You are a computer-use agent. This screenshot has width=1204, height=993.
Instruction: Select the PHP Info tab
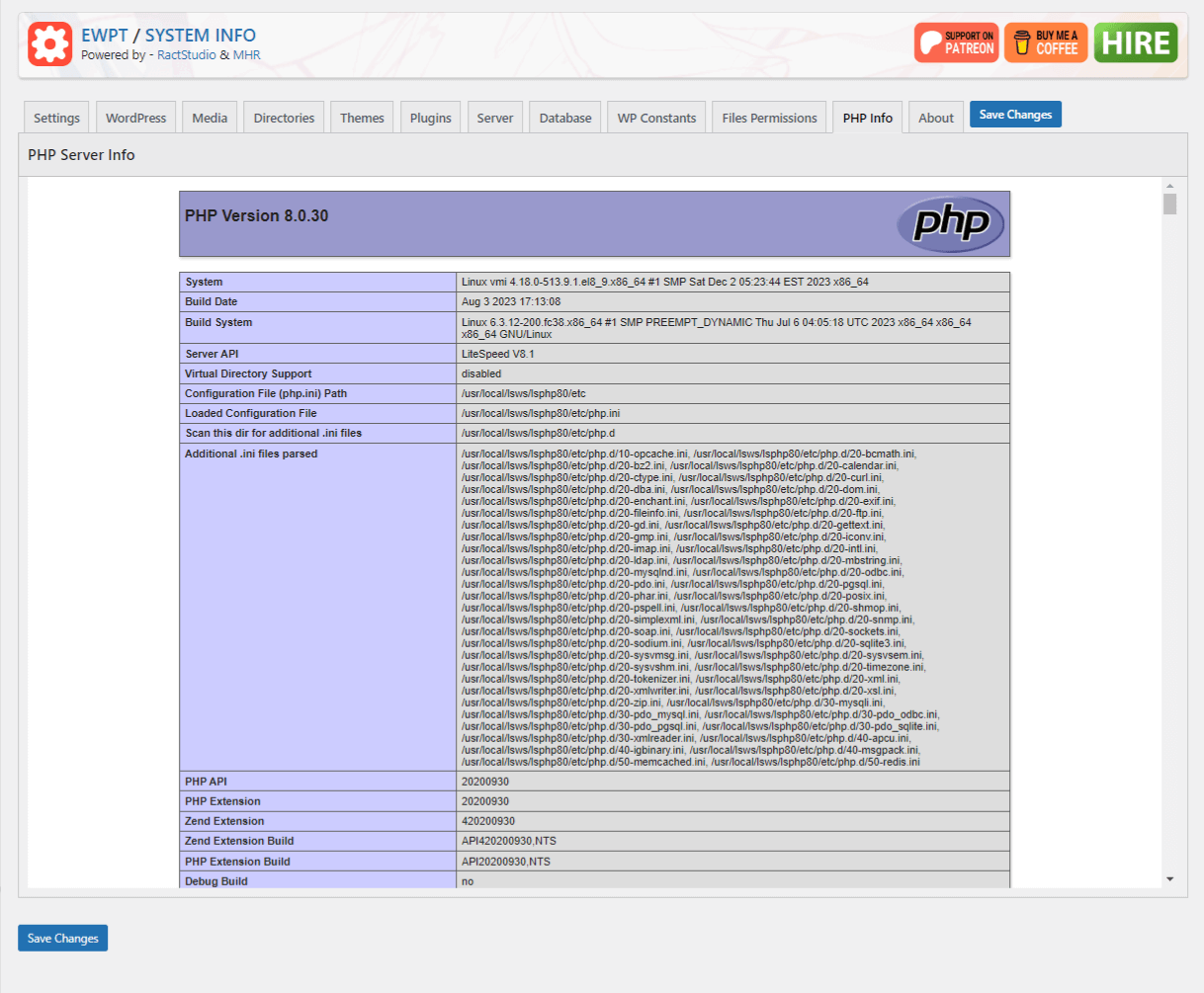click(868, 118)
